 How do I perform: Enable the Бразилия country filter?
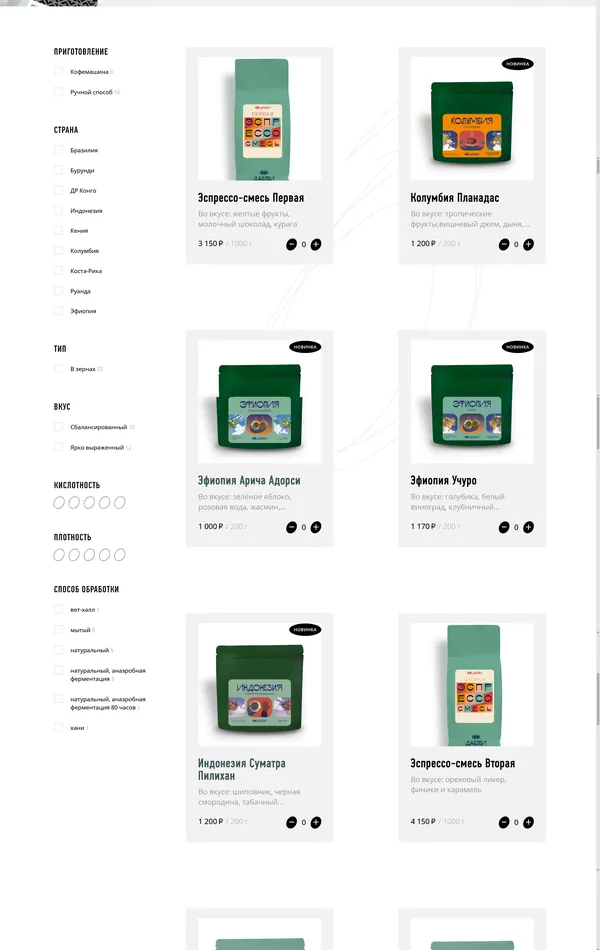click(x=58, y=150)
